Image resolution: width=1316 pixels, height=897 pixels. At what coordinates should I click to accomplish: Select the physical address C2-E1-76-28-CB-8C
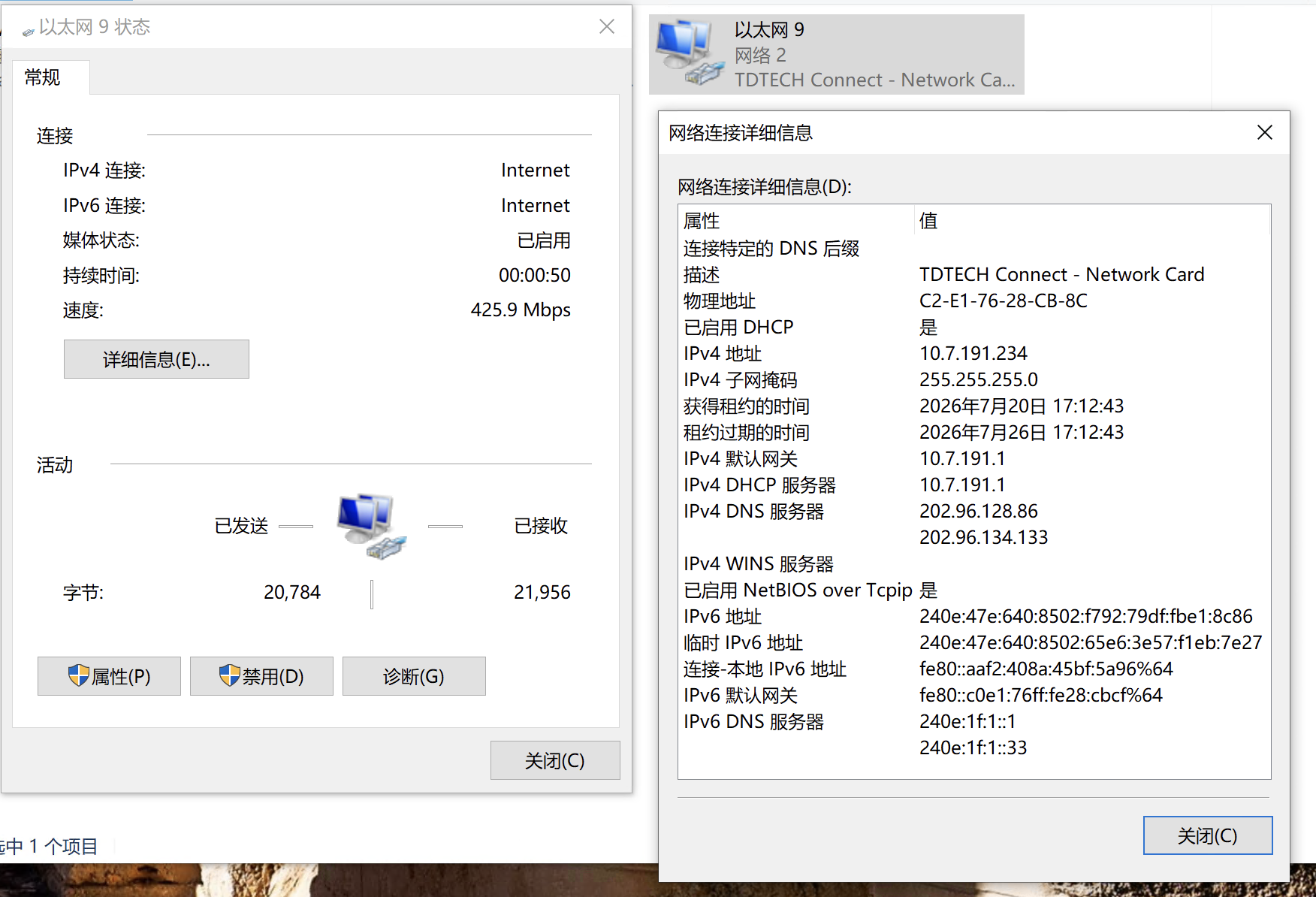[1004, 301]
